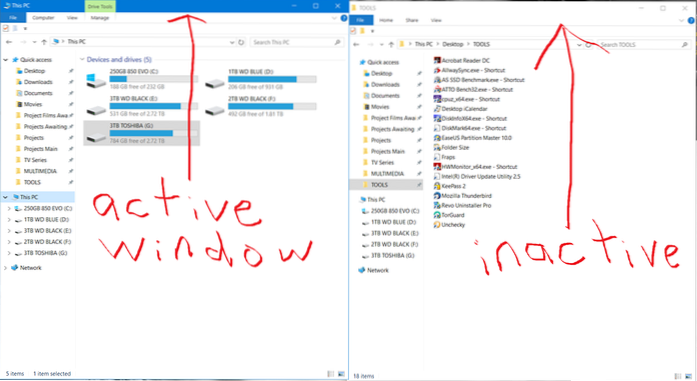Select Mozilla Thunderbird shortcut

[x=462, y=196]
